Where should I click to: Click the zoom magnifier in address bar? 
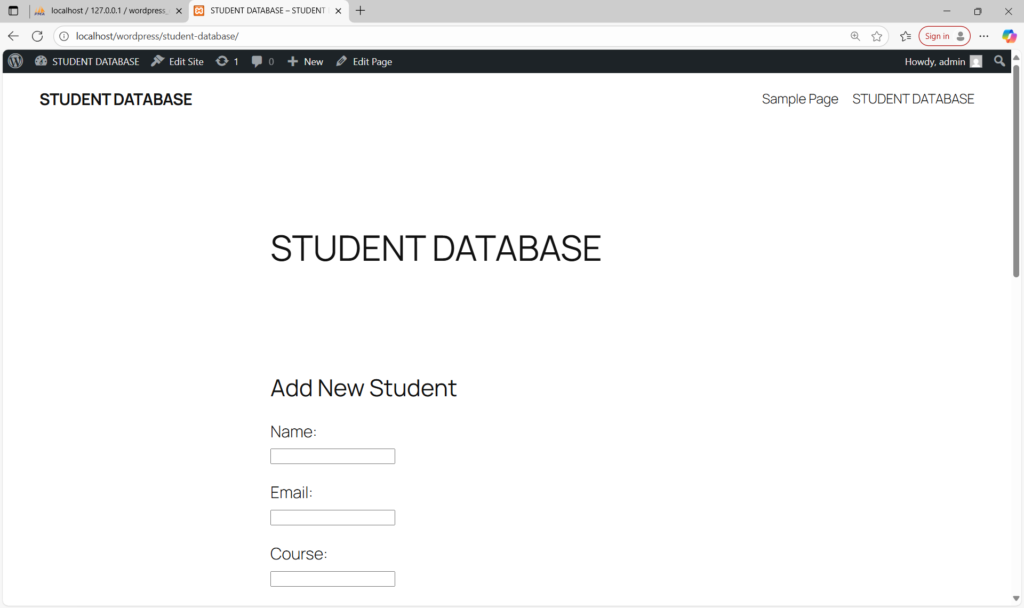click(x=855, y=36)
